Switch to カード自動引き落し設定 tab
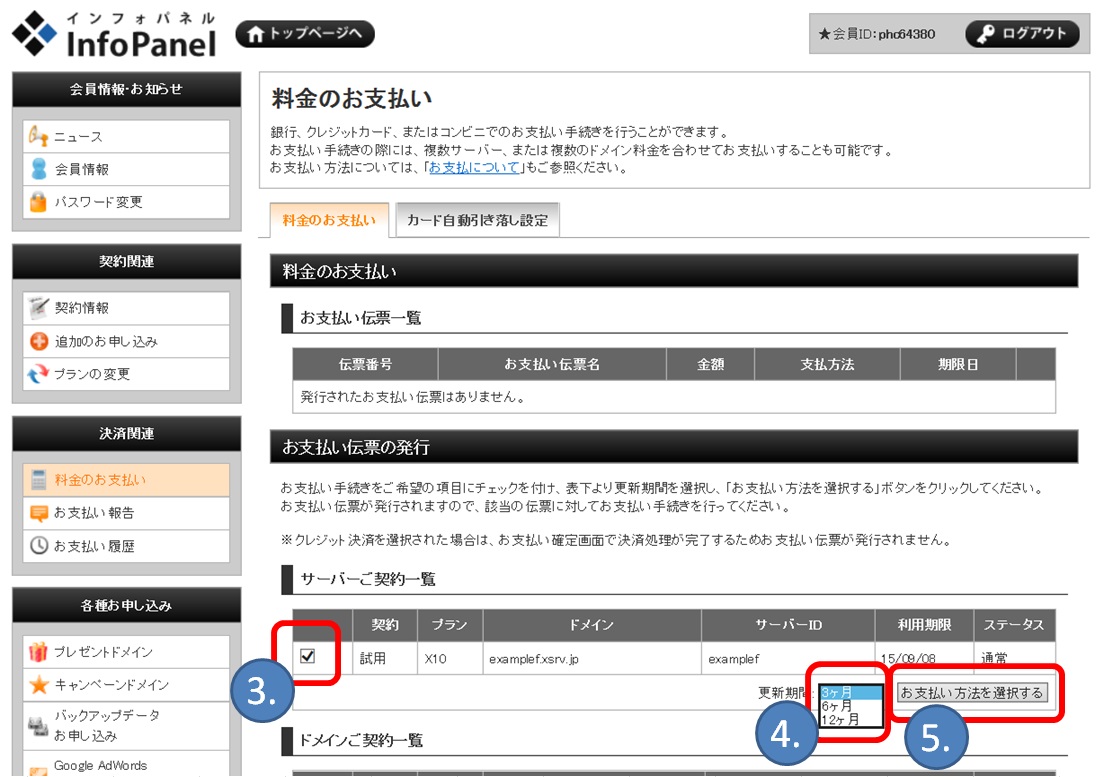The height and width of the screenshot is (777, 1111). click(477, 220)
